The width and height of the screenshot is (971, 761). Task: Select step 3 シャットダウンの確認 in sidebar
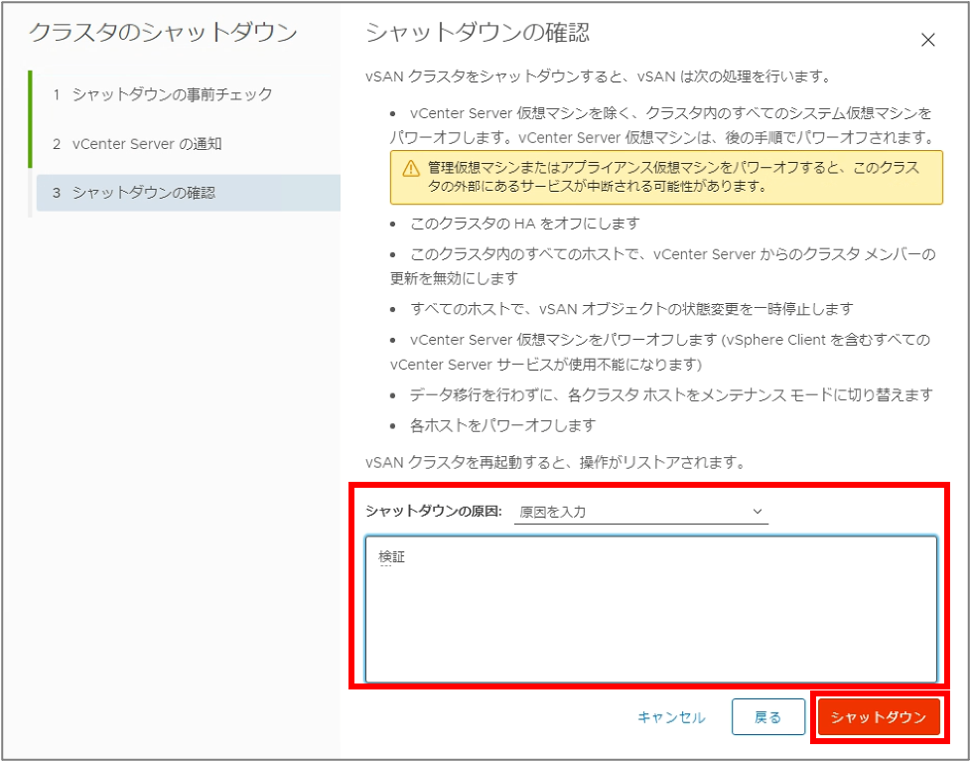click(x=143, y=193)
